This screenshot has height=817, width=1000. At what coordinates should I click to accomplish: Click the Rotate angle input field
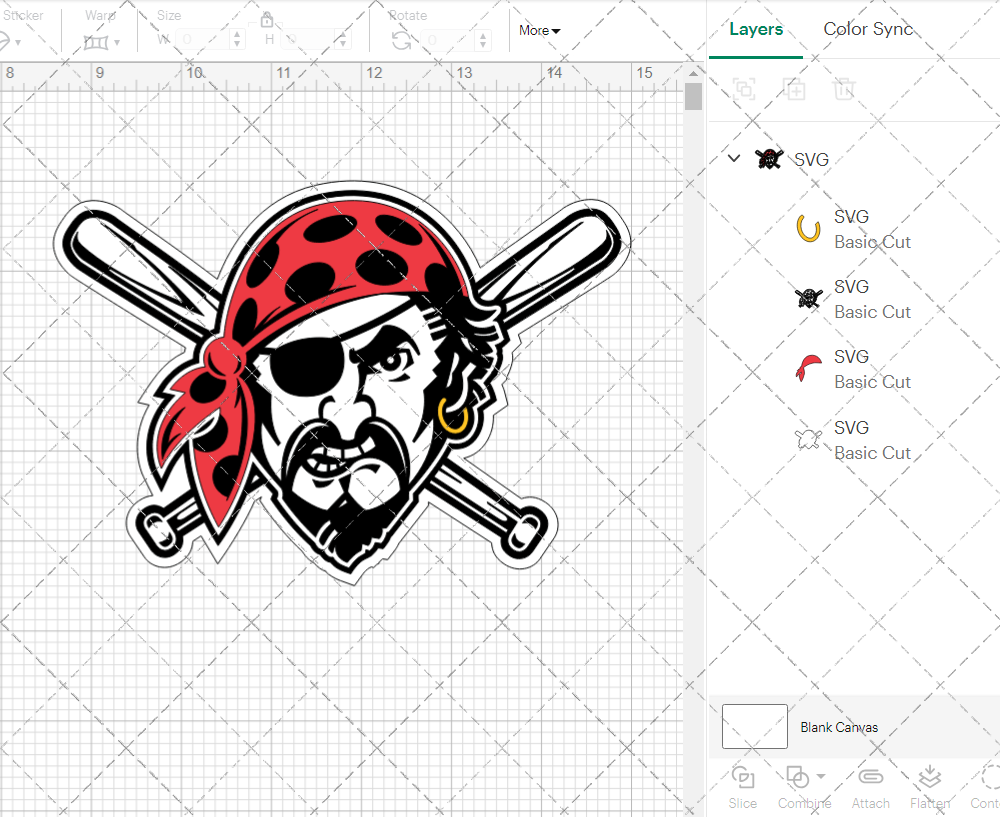448,40
